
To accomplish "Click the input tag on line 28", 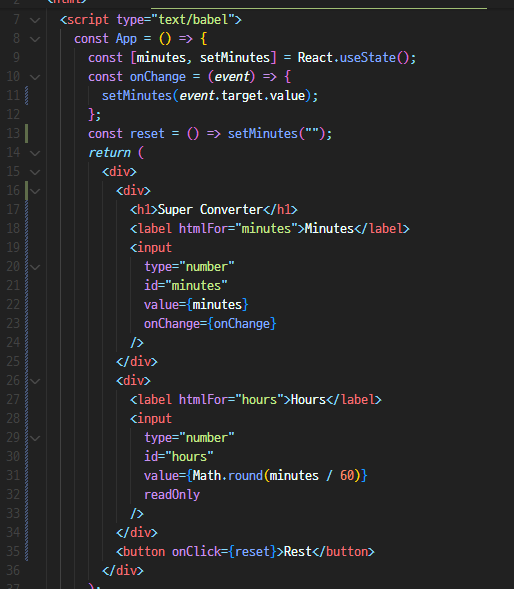I will (x=151, y=418).
